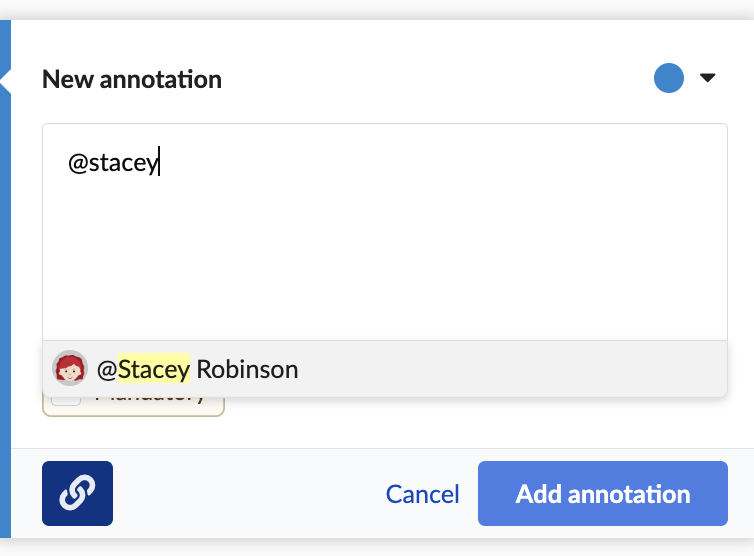Image resolution: width=754 pixels, height=556 pixels.
Task: Place cursor in typed @stacey text
Action: 113,163
